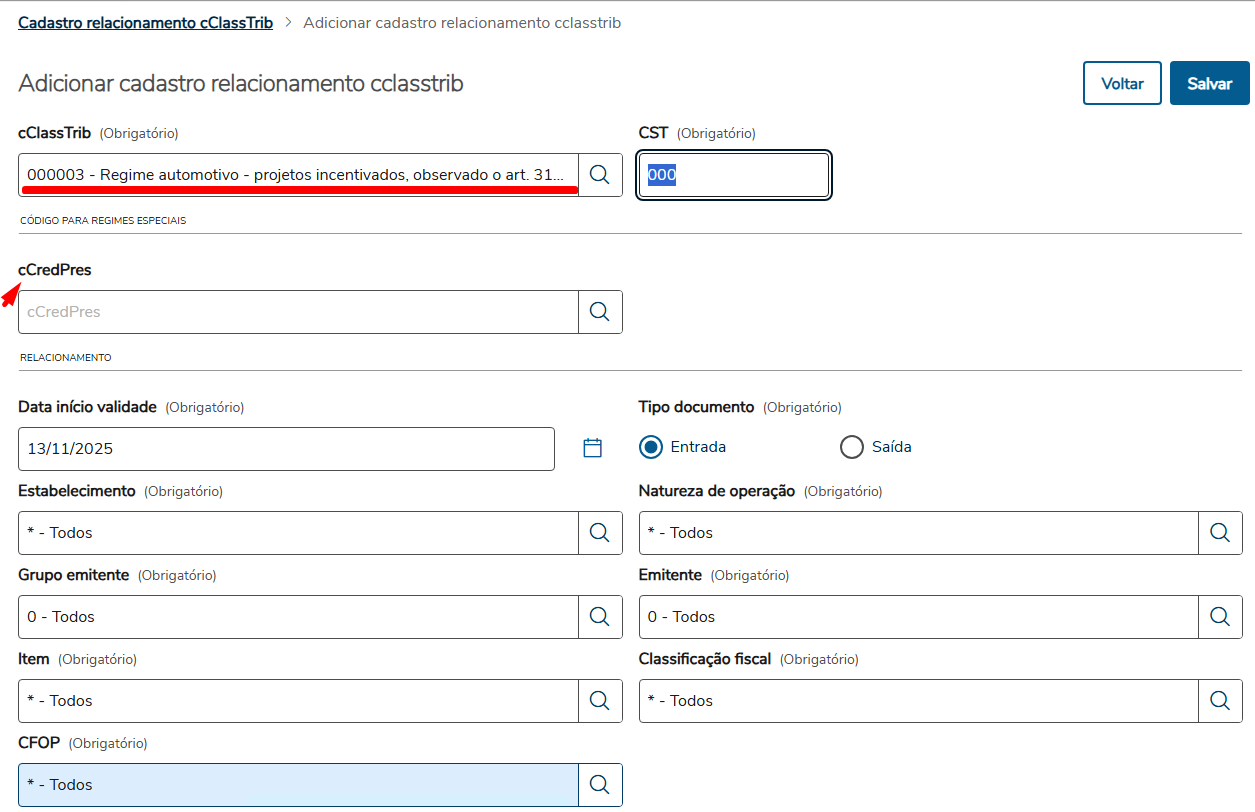Open the Emitente lookup search icon
The width and height of the screenshot is (1255, 812).
(x=1220, y=617)
